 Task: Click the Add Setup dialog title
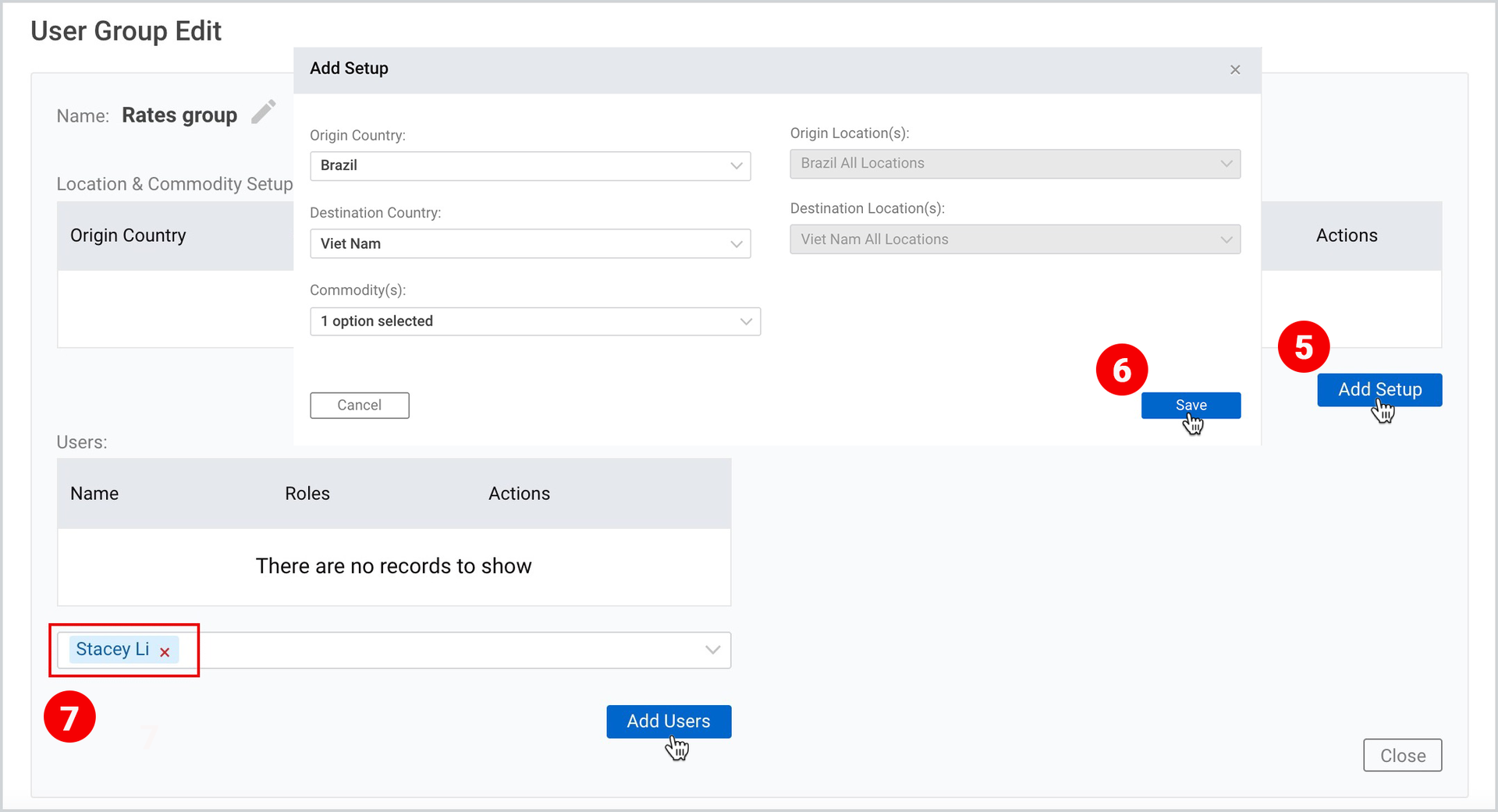coord(349,69)
